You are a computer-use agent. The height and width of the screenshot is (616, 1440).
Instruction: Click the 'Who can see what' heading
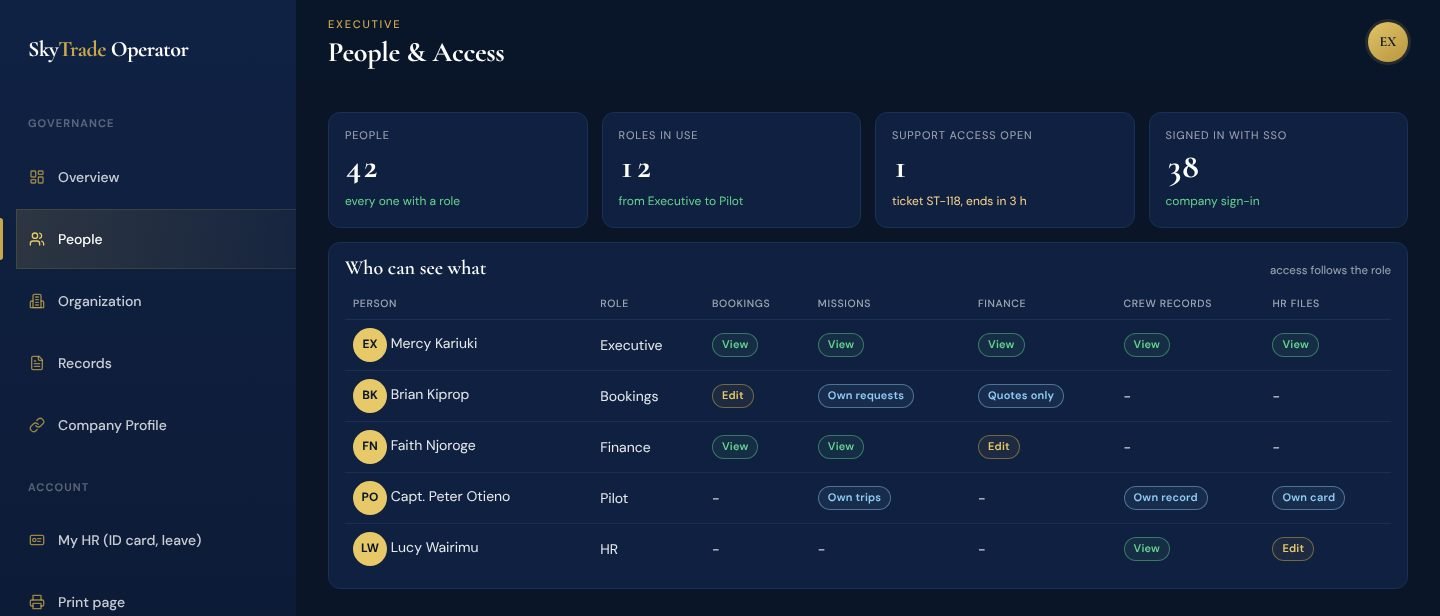click(416, 268)
